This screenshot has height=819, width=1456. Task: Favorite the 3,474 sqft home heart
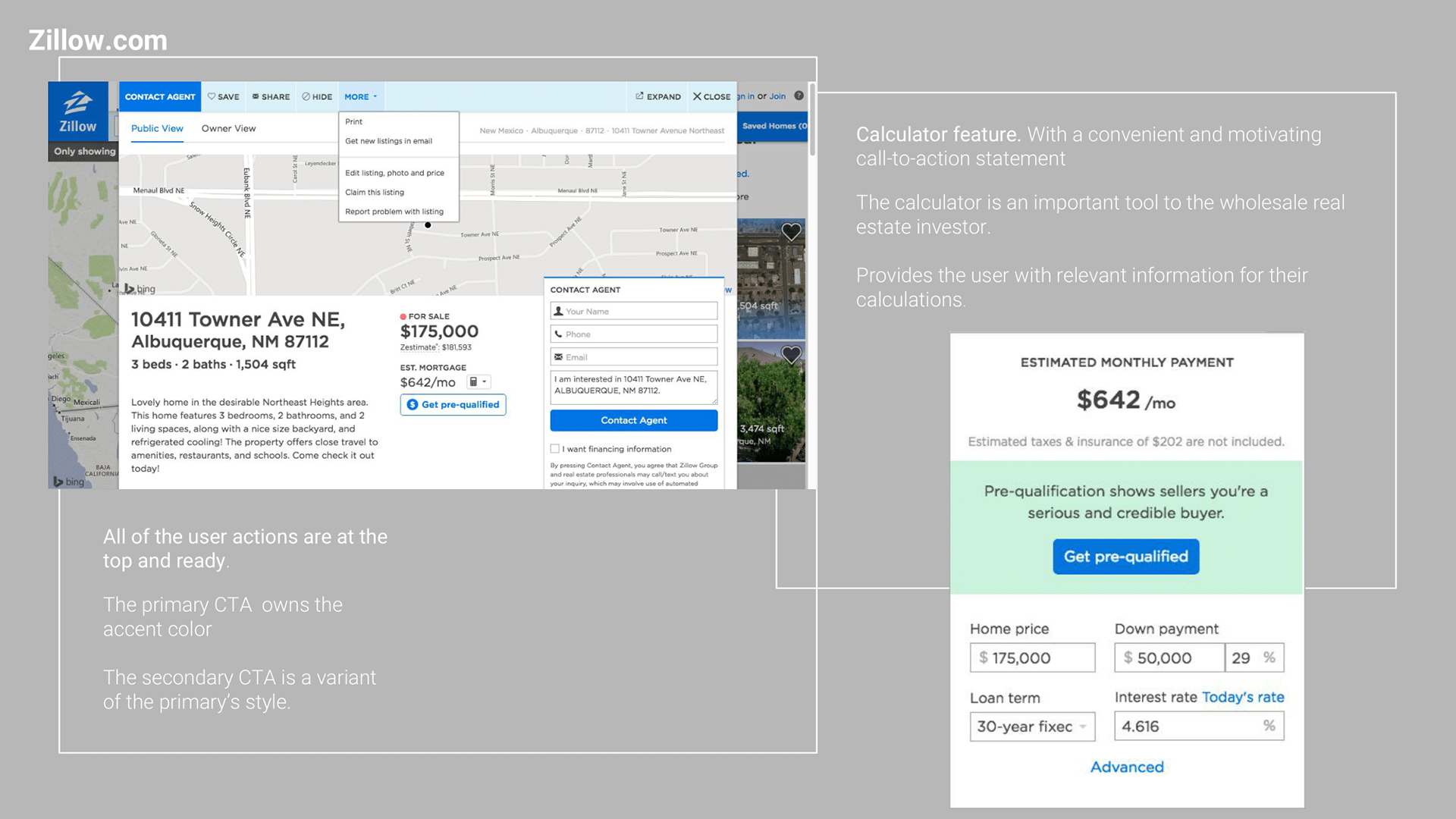pos(791,354)
